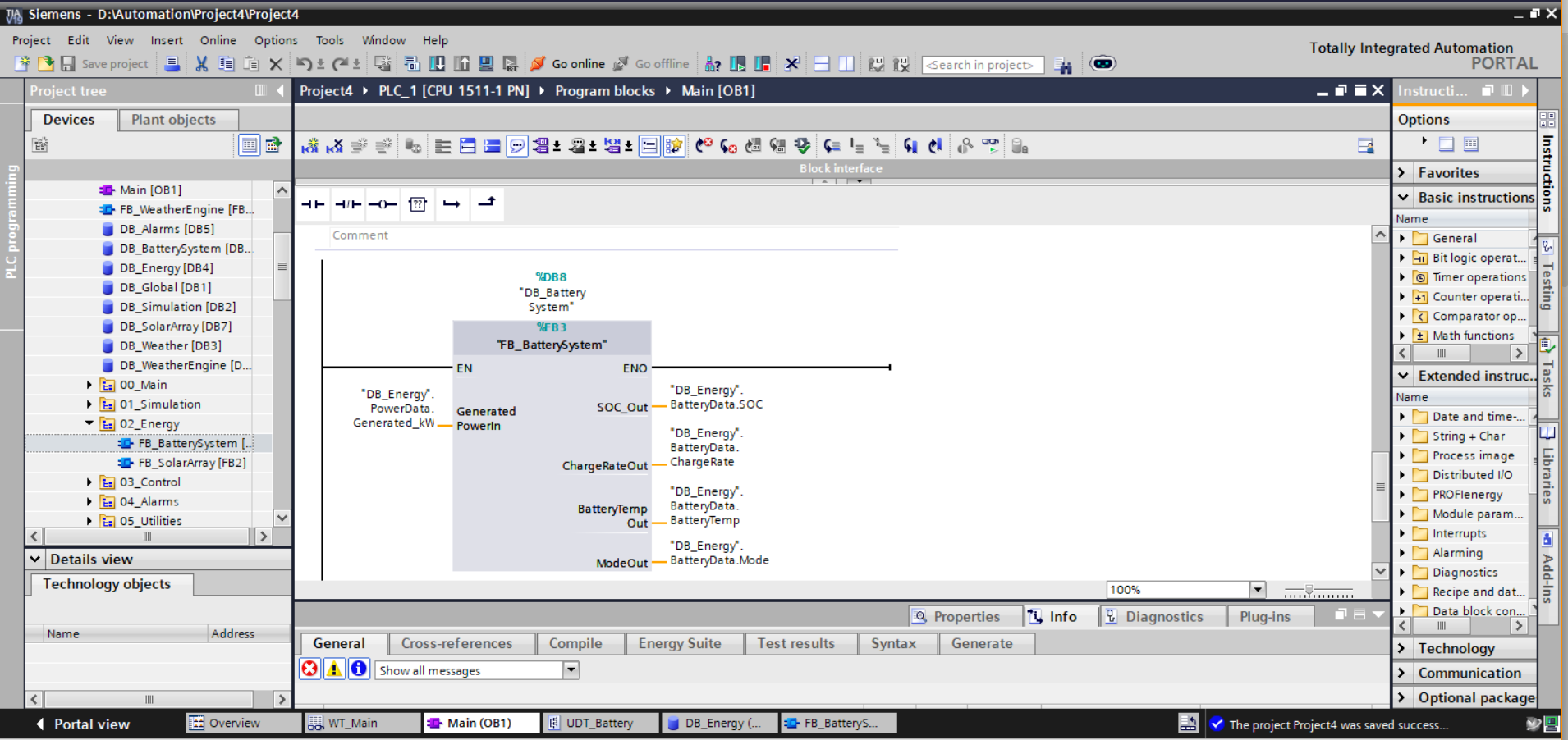Expand the 03_Control folder
The image size is (1568, 740).
pos(89,482)
